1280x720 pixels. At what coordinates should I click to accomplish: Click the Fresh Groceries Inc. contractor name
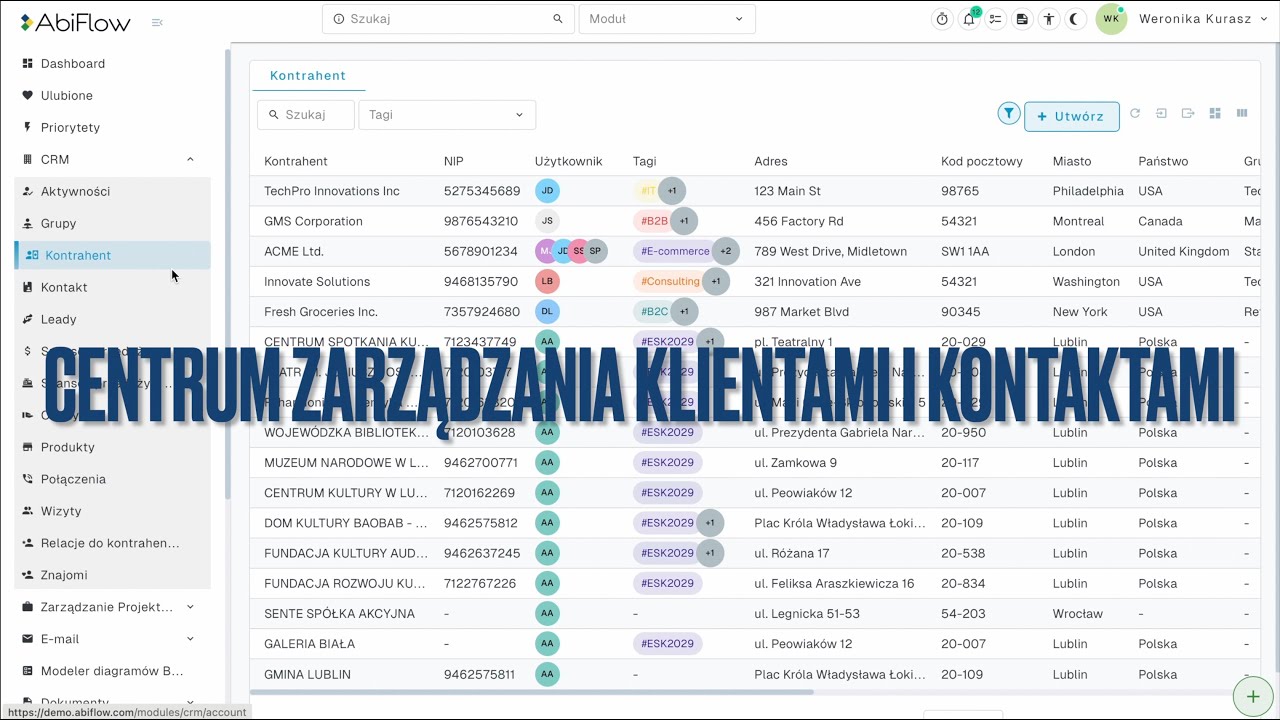tap(321, 312)
